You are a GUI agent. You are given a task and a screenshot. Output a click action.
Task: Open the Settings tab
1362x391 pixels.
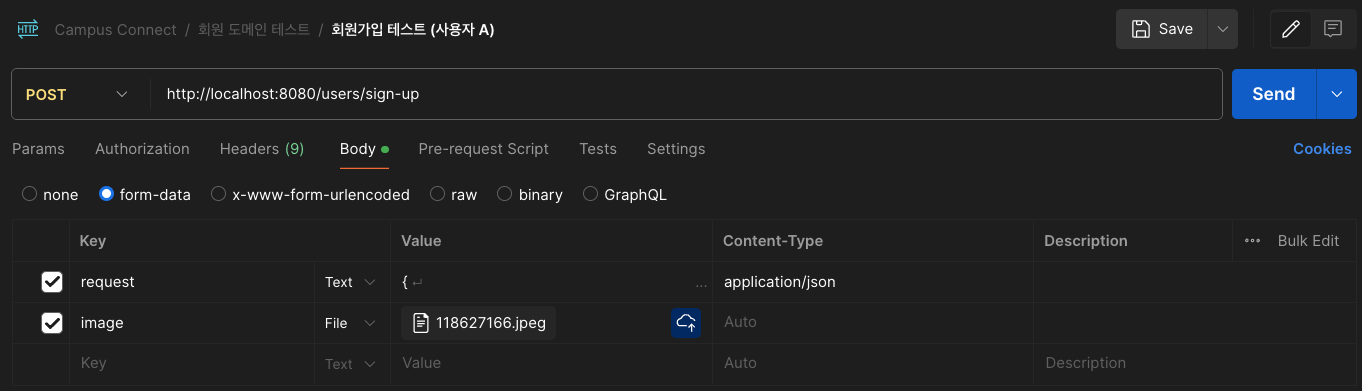tap(676, 148)
